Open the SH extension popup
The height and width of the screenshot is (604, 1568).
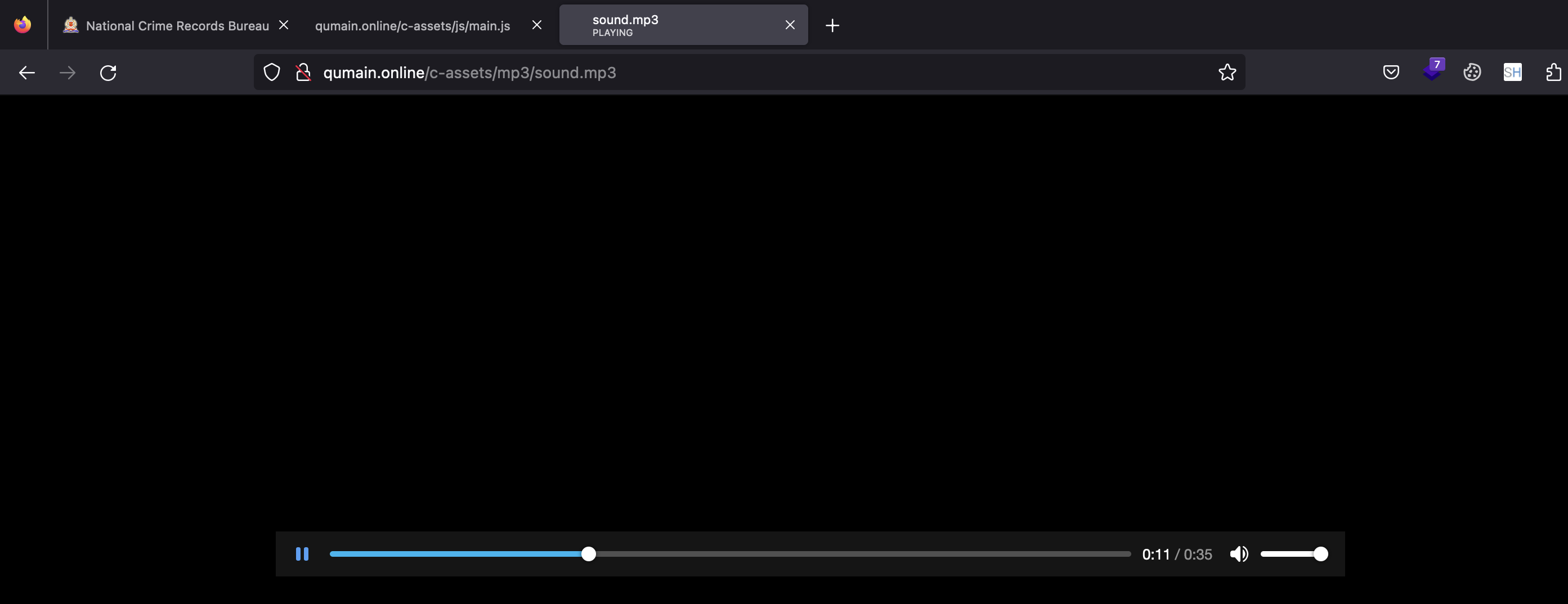(1513, 73)
